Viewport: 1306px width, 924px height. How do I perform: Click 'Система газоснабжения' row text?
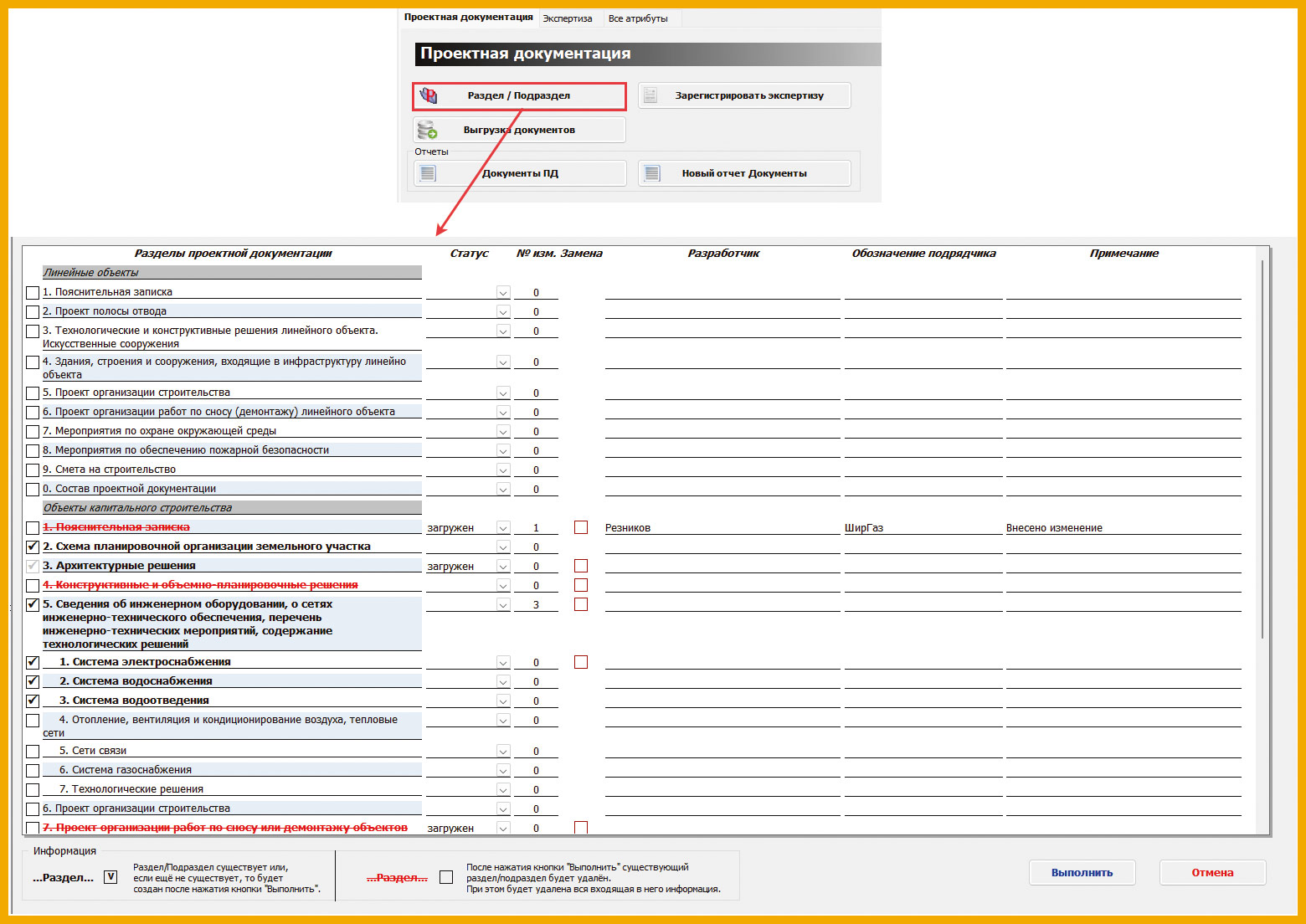[x=126, y=770]
